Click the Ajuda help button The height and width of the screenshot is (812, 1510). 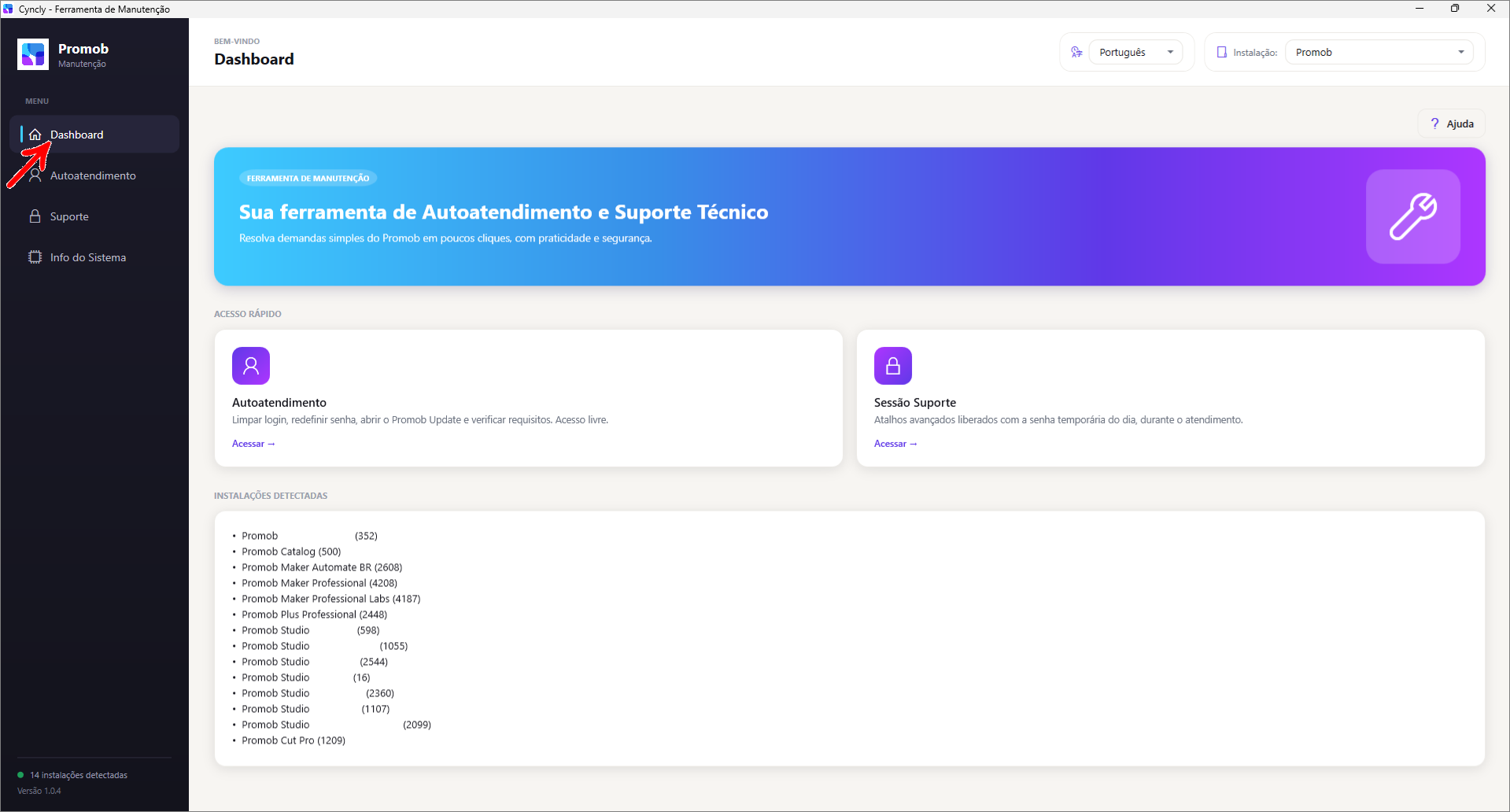[1452, 124]
